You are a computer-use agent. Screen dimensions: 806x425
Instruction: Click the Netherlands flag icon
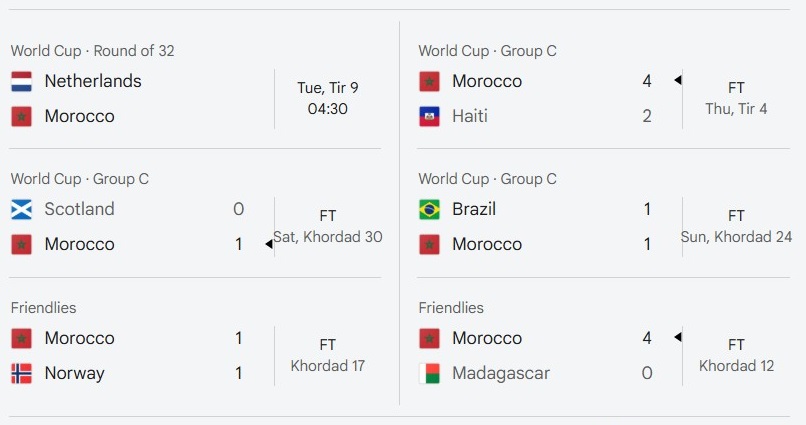[22, 81]
